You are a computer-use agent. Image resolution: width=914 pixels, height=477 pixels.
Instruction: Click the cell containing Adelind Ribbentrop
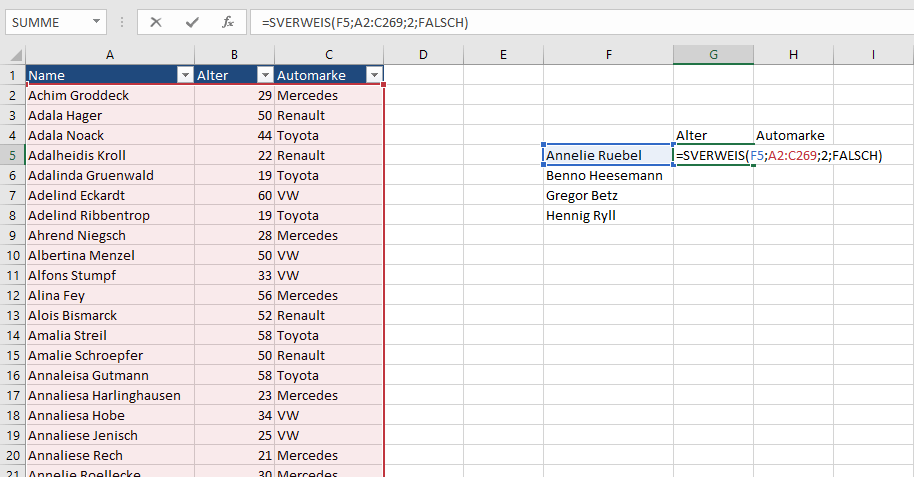click(110, 216)
